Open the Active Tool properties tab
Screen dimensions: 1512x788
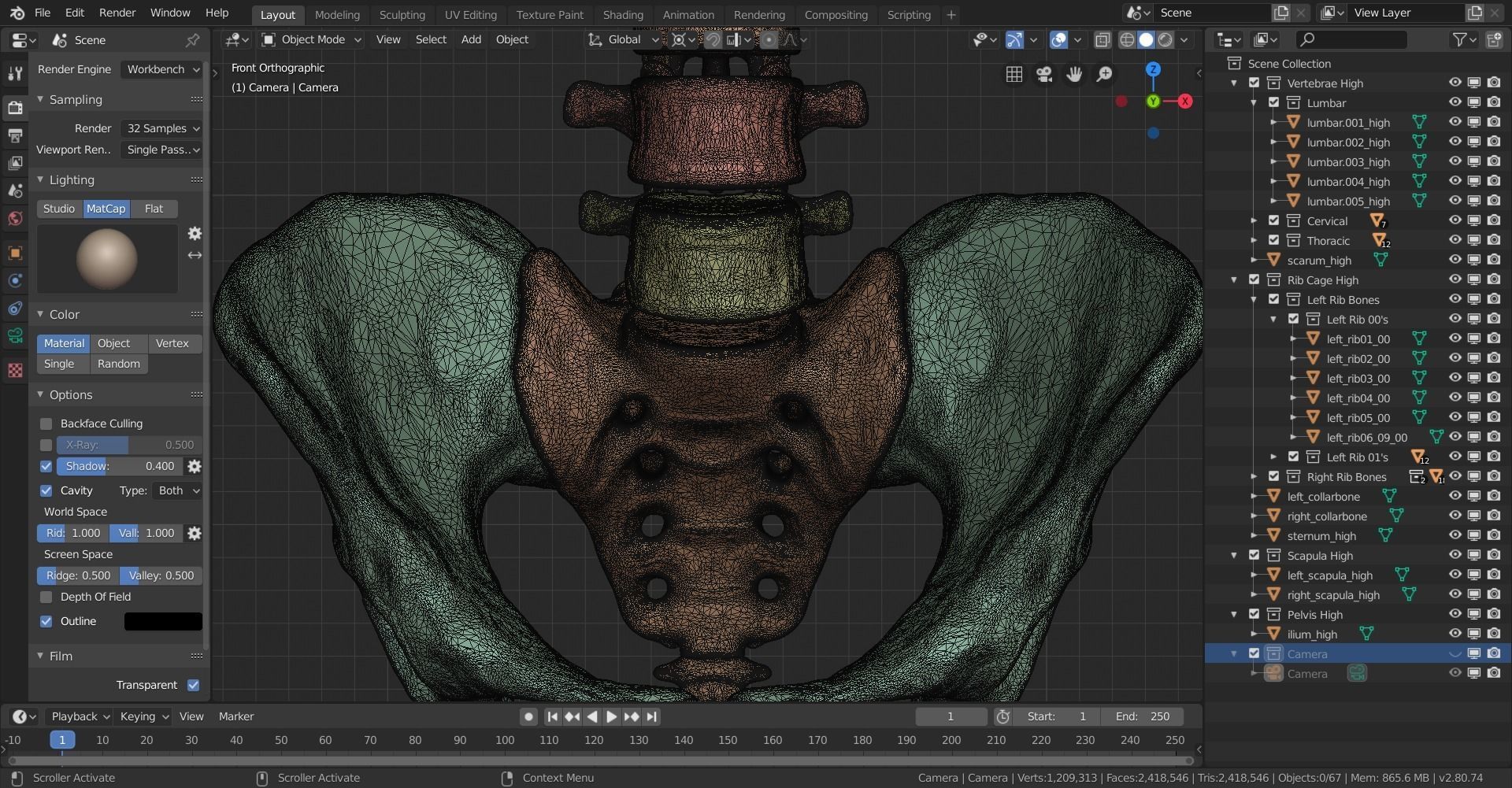(14, 73)
